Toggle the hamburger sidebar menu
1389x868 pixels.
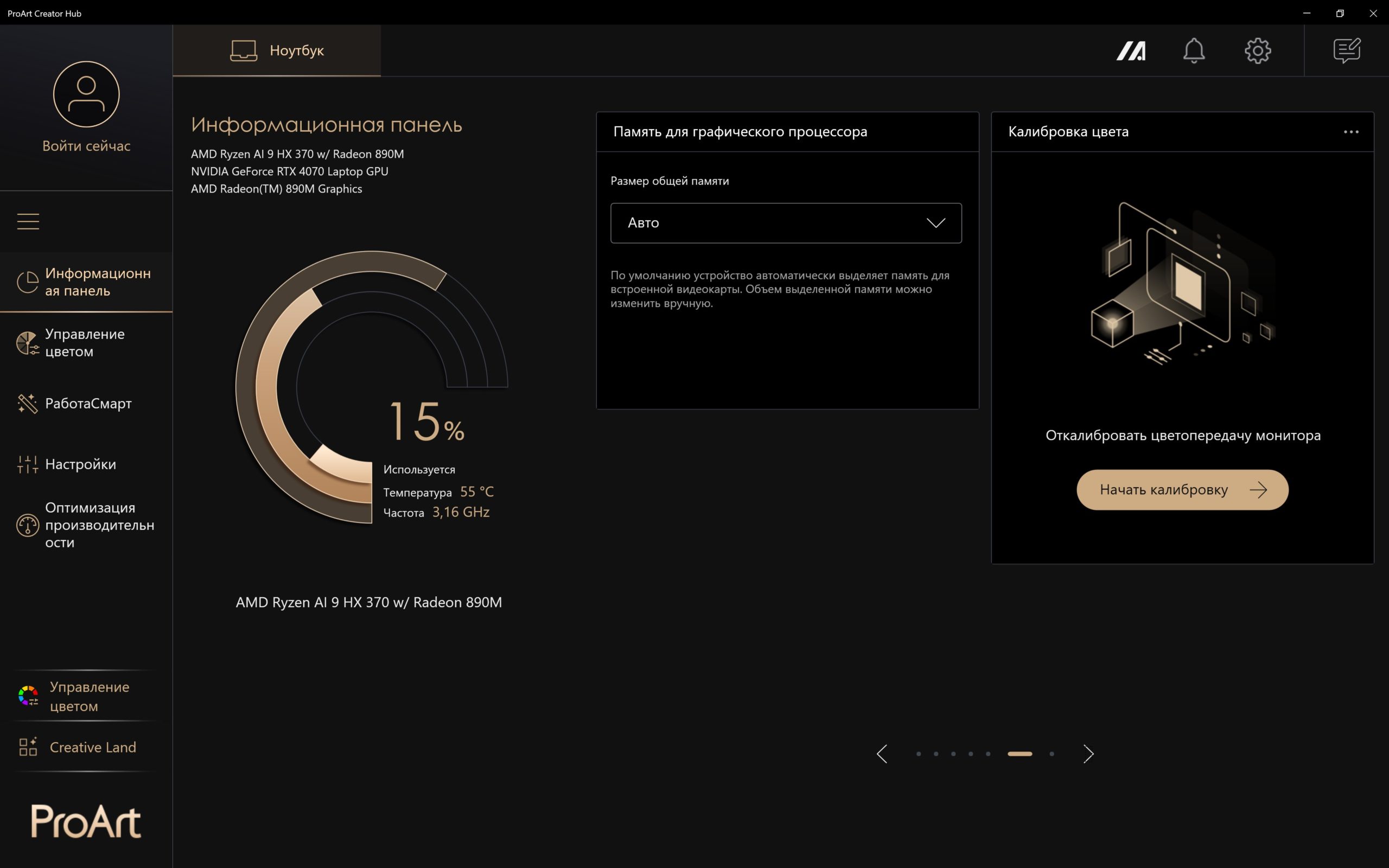pos(28,221)
